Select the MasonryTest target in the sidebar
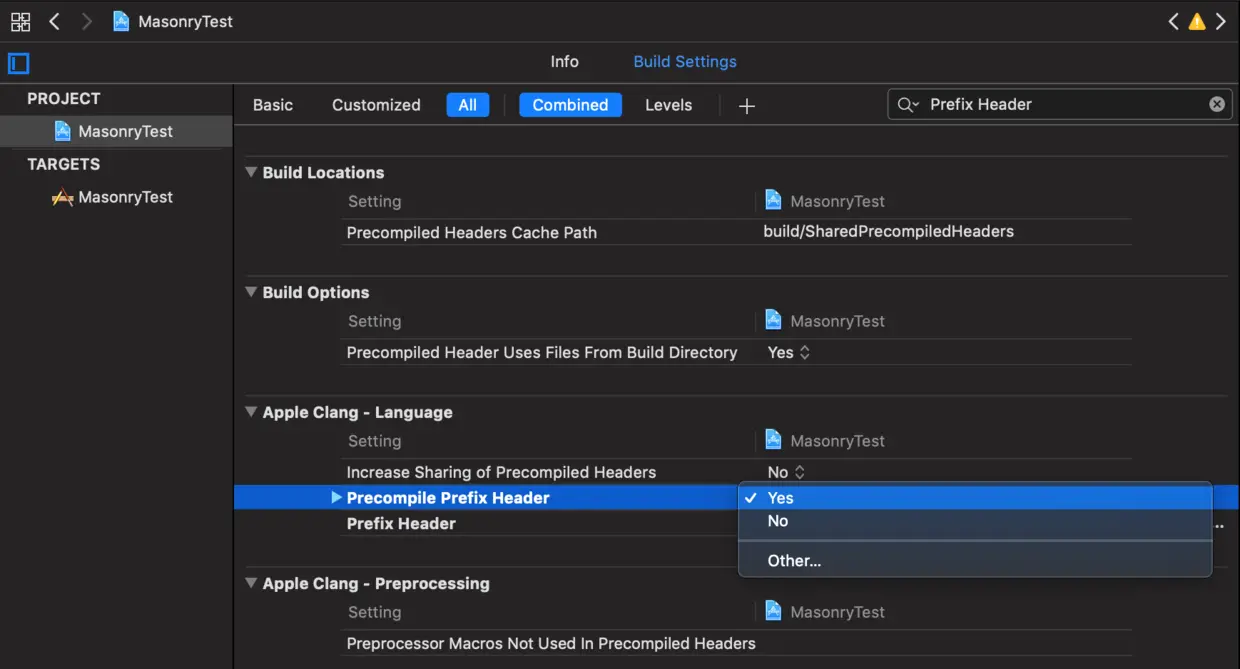Image resolution: width=1240 pixels, height=669 pixels. [x=116, y=197]
